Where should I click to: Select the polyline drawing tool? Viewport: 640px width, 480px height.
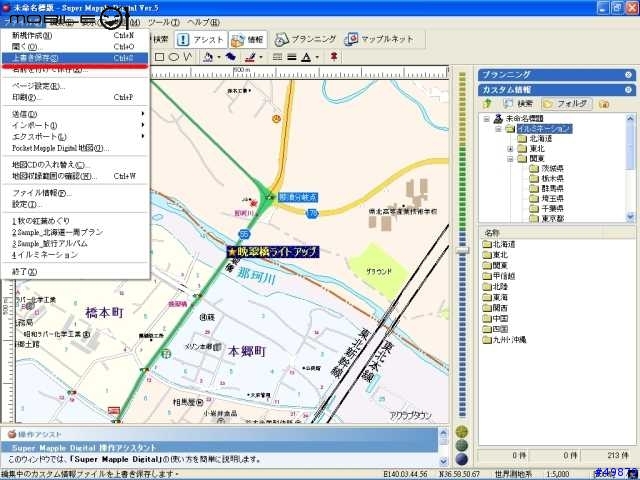pos(187,57)
